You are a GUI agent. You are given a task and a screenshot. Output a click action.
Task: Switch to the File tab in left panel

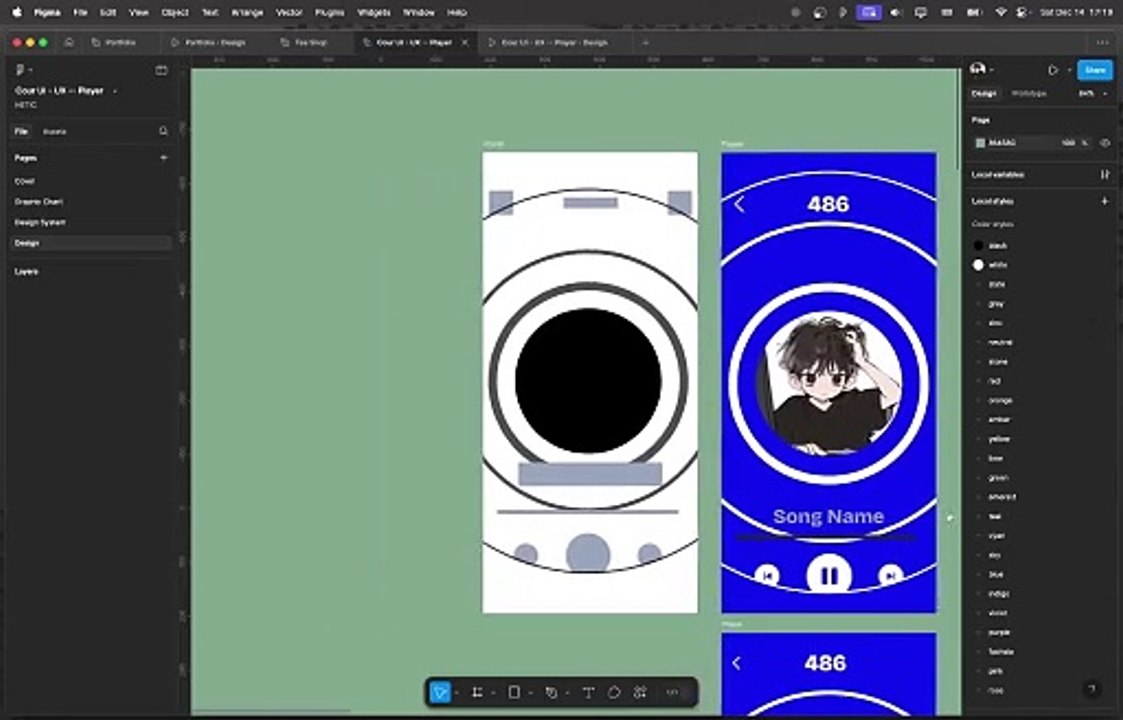[x=21, y=131]
